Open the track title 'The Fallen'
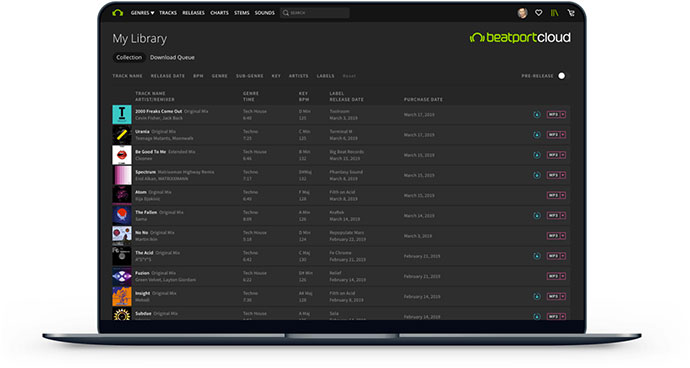 tap(146, 213)
